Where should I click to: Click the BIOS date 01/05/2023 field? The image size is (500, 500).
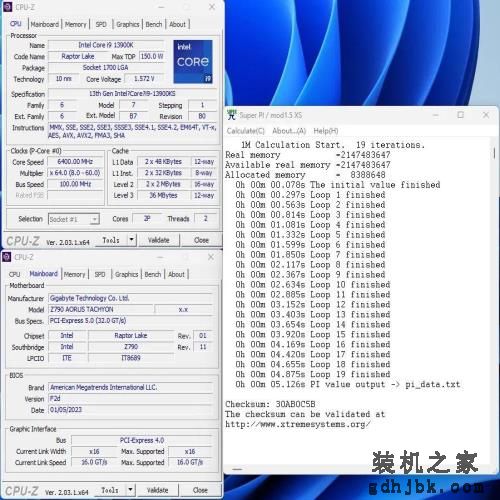pos(131,410)
